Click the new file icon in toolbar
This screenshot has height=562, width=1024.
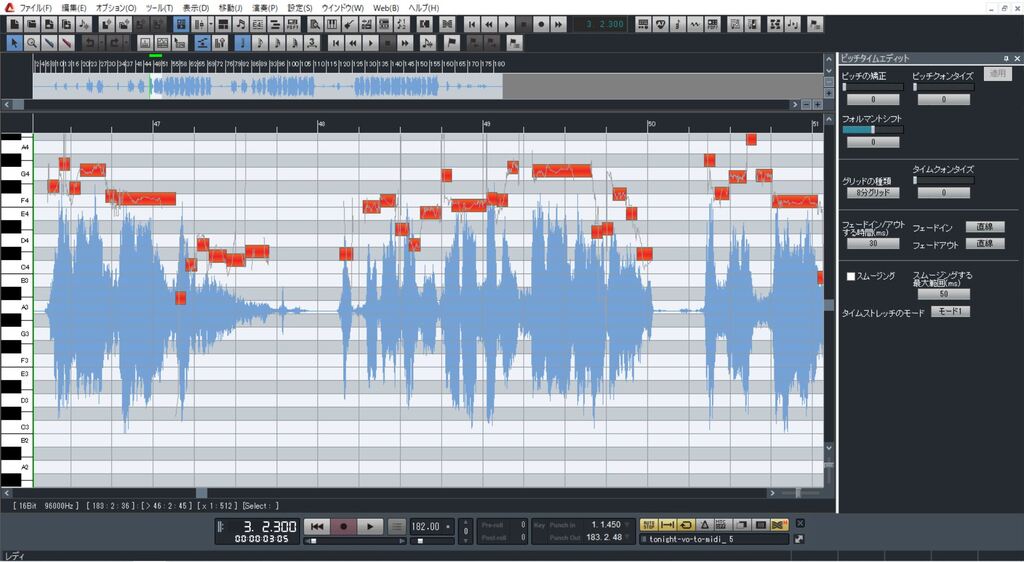(14, 24)
